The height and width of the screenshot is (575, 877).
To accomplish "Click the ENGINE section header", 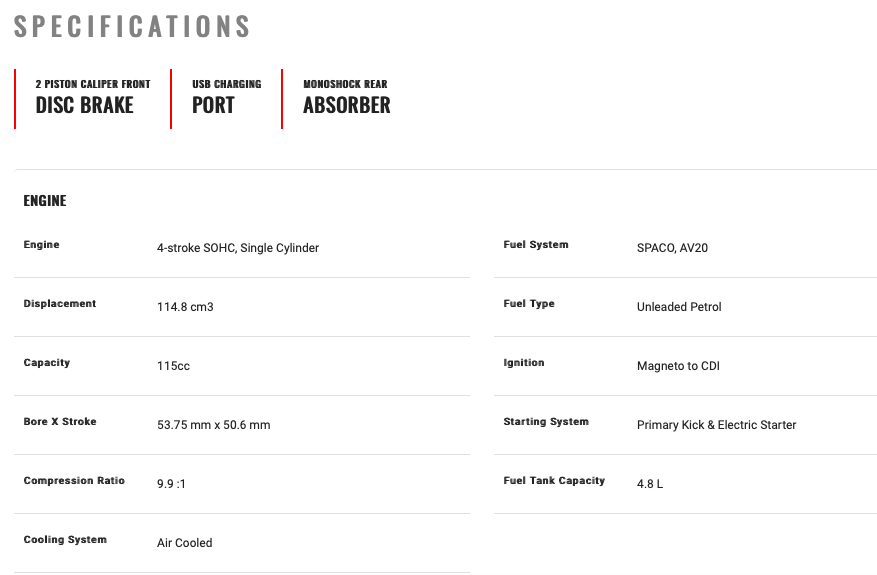I will (45, 201).
